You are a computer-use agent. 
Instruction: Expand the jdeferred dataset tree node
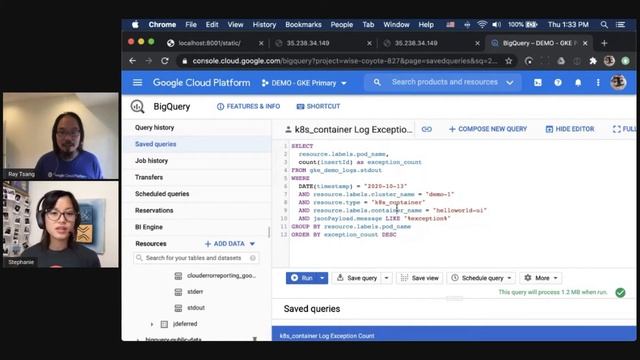click(x=152, y=324)
